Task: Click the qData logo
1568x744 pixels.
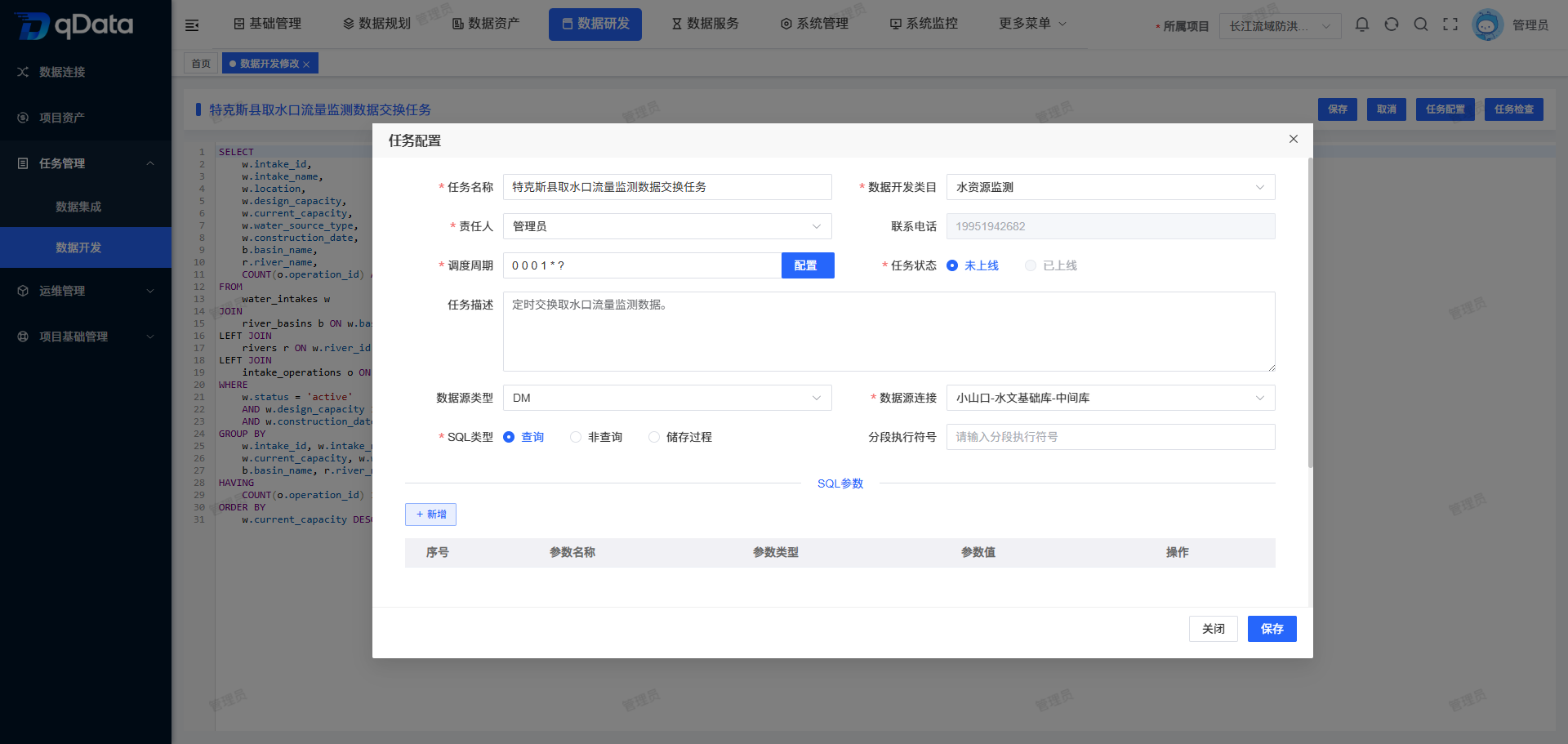Action: pos(73,25)
